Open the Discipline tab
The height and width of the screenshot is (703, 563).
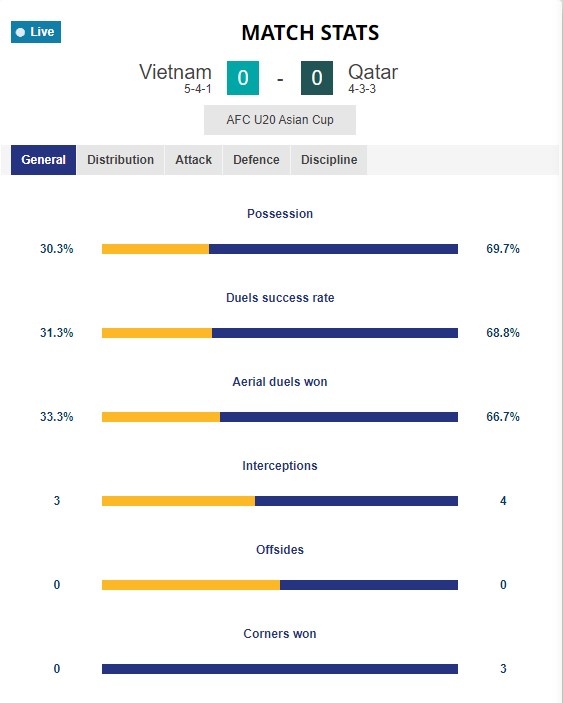(x=329, y=160)
